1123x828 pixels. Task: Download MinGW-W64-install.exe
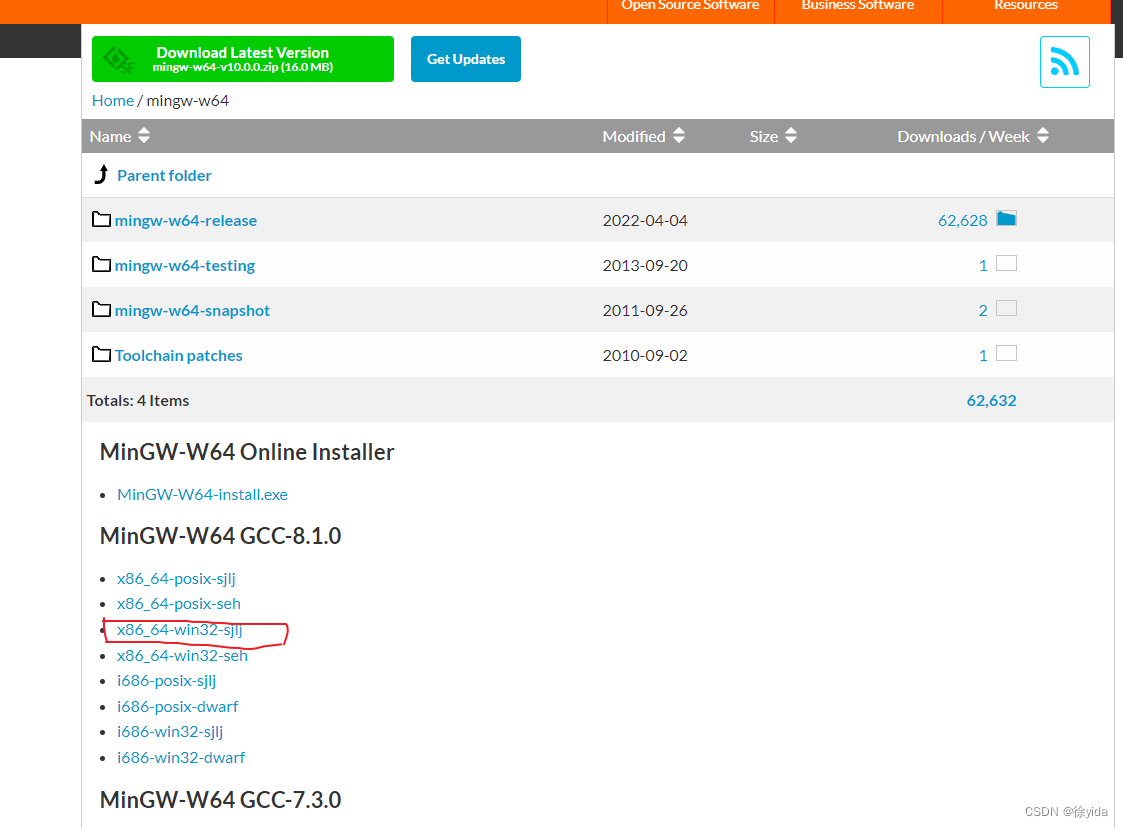coord(202,494)
